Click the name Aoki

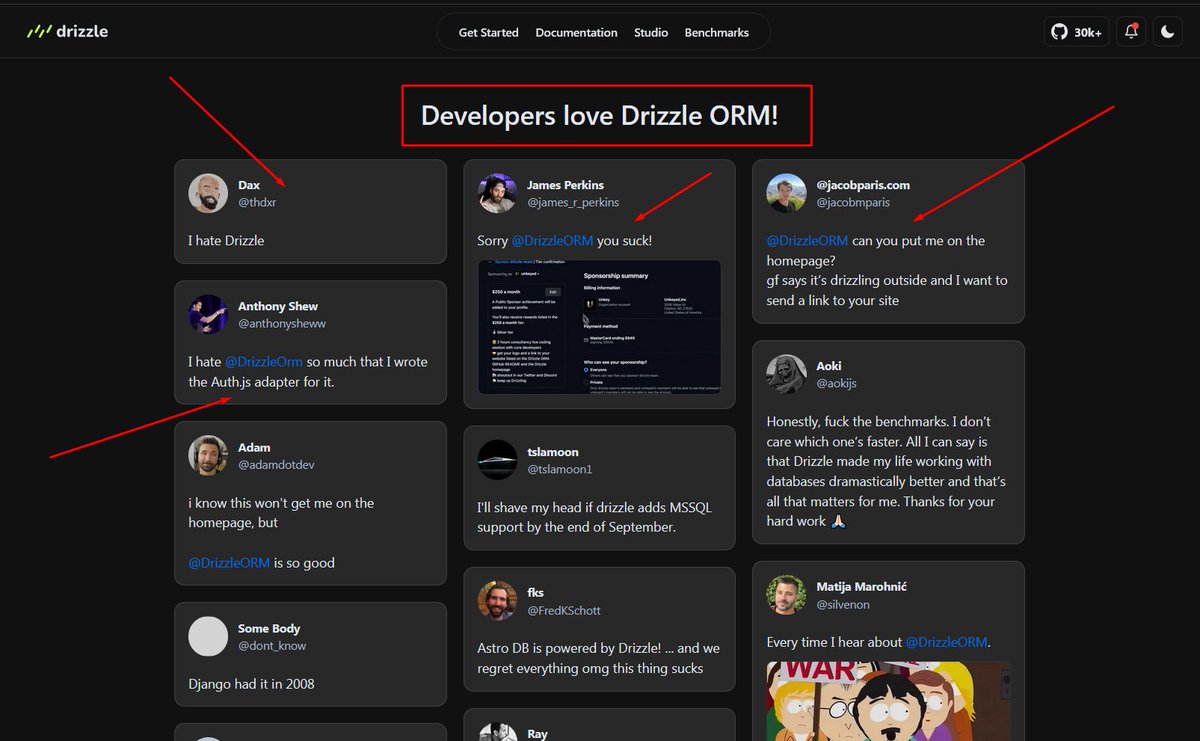[x=829, y=366]
